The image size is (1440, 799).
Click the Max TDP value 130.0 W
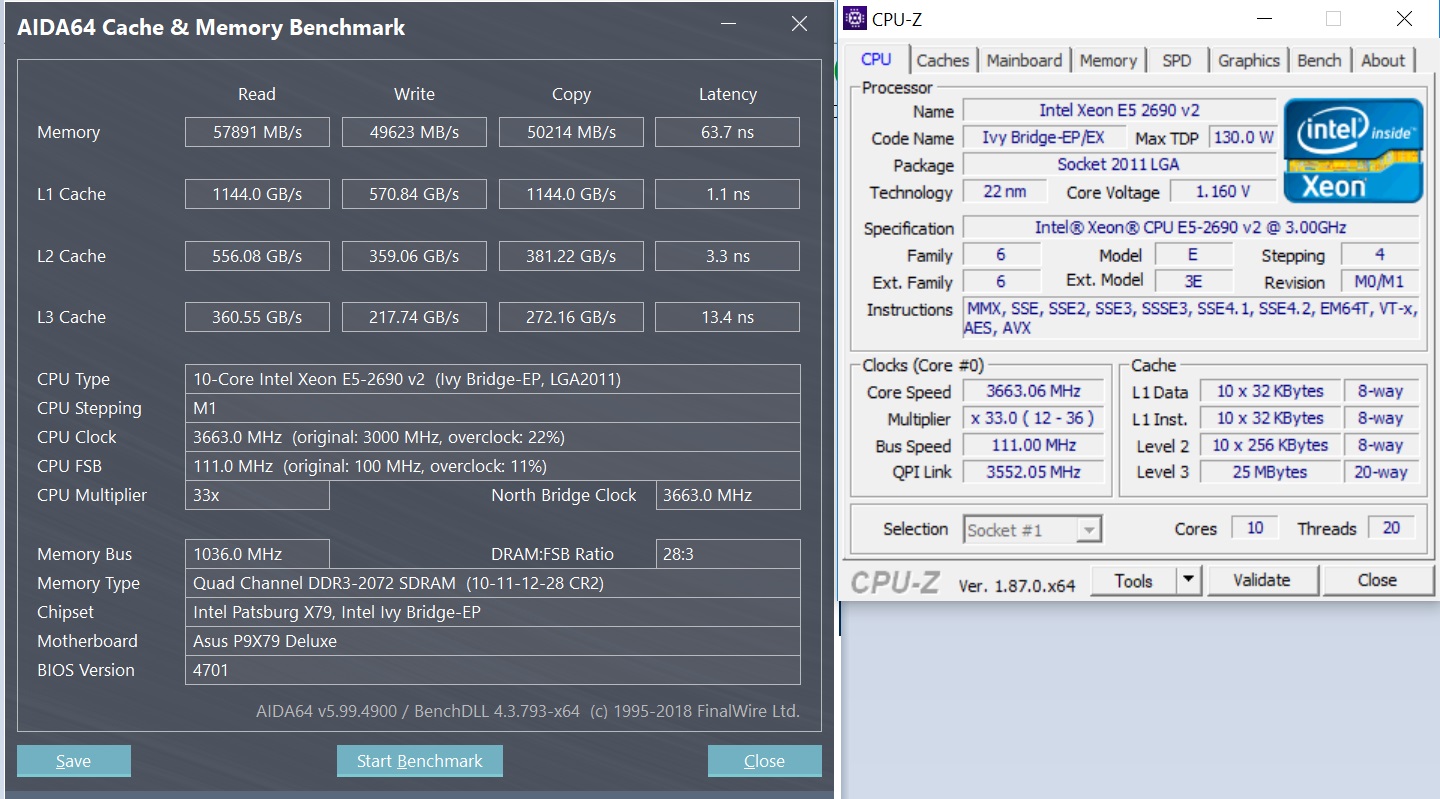[1243, 137]
